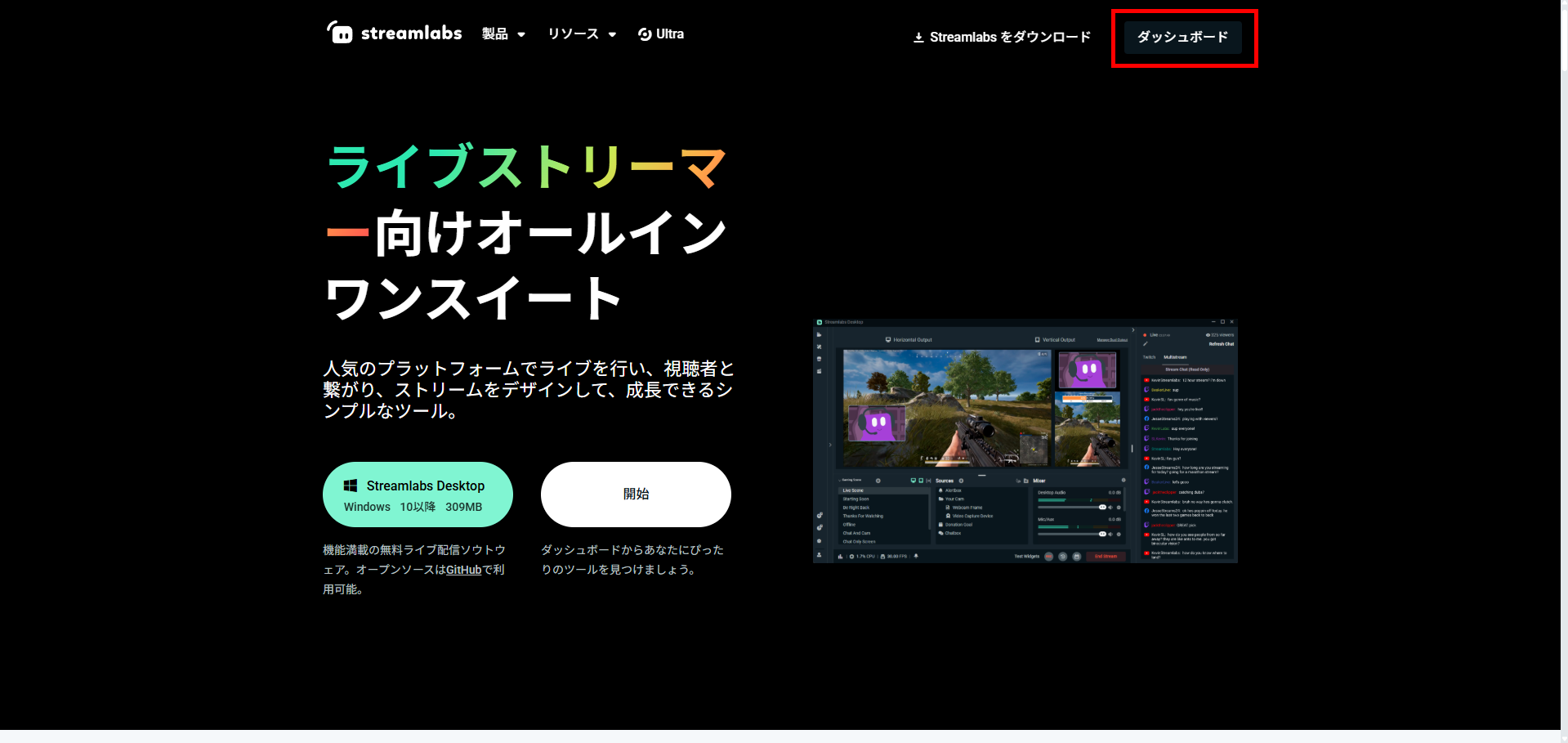Open the Ultra link in navigation
Image resolution: width=1568 pixels, height=743 pixels.
(661, 34)
